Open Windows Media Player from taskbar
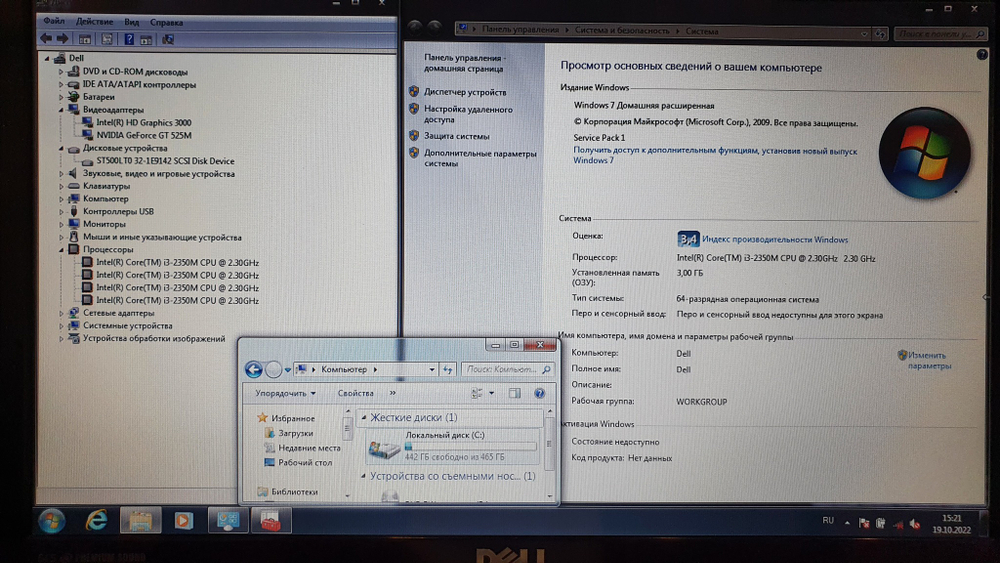Image resolution: width=1000 pixels, height=563 pixels. point(184,521)
